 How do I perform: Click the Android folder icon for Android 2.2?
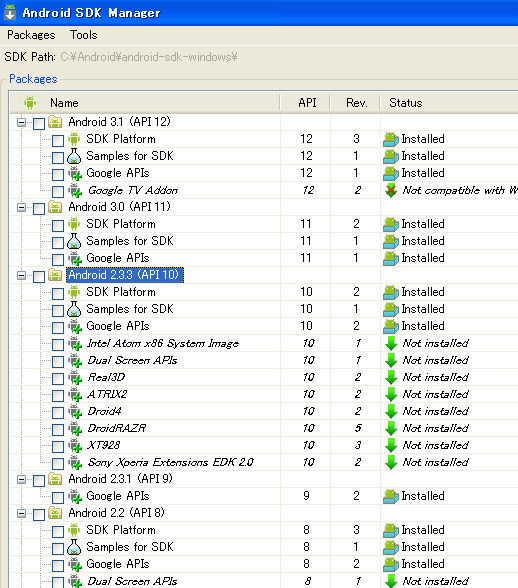55,513
